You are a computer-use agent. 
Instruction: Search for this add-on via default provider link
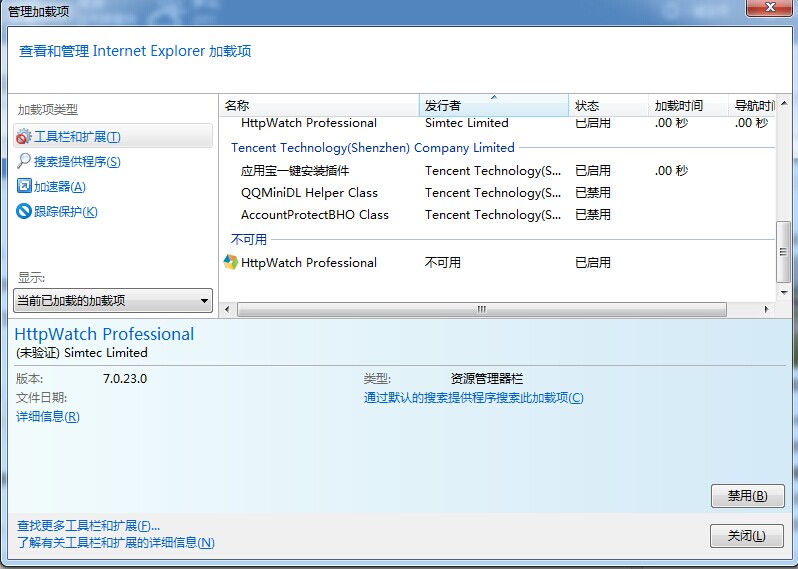[473, 398]
